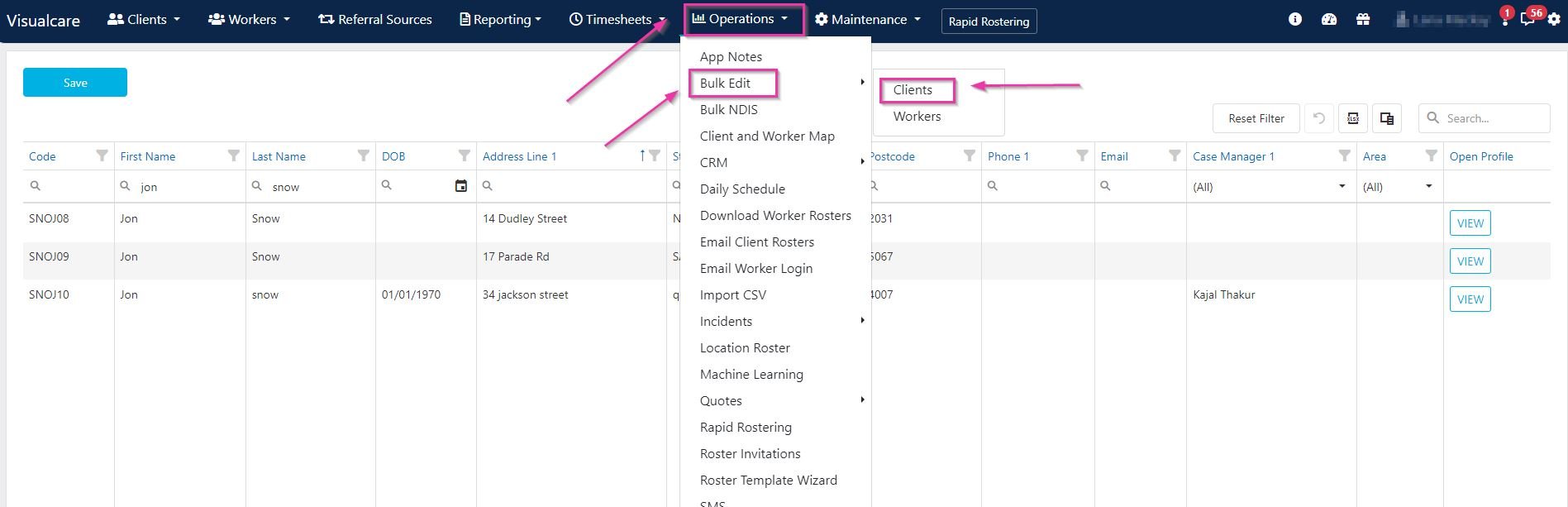Image resolution: width=1568 pixels, height=507 pixels.
Task: Open filter icon on Address Line 1 column
Action: [x=655, y=155]
